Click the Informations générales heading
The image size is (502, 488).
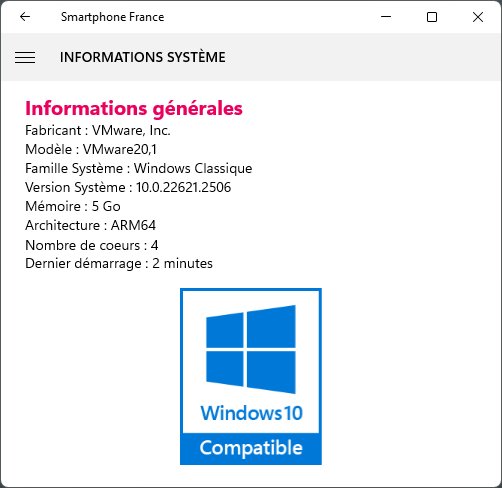pyautogui.click(x=134, y=109)
